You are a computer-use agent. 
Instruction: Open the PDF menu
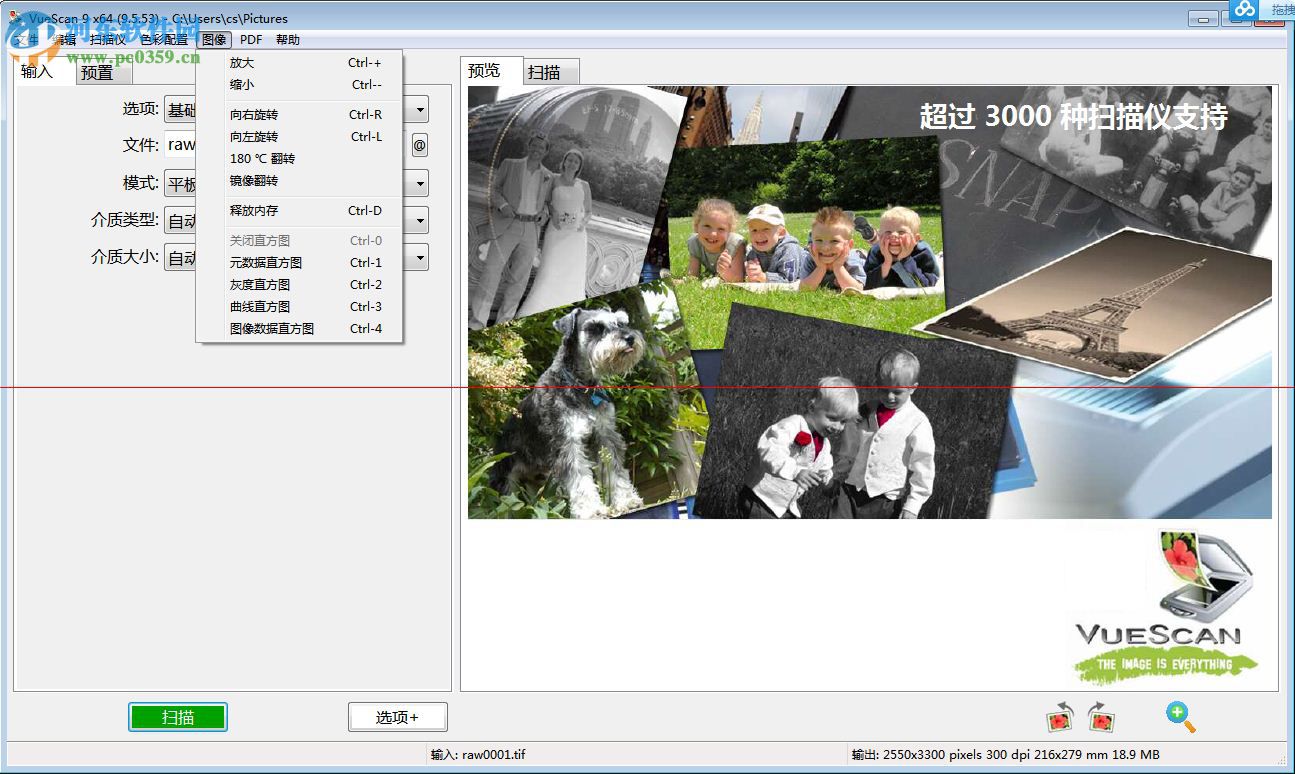pyautogui.click(x=251, y=40)
